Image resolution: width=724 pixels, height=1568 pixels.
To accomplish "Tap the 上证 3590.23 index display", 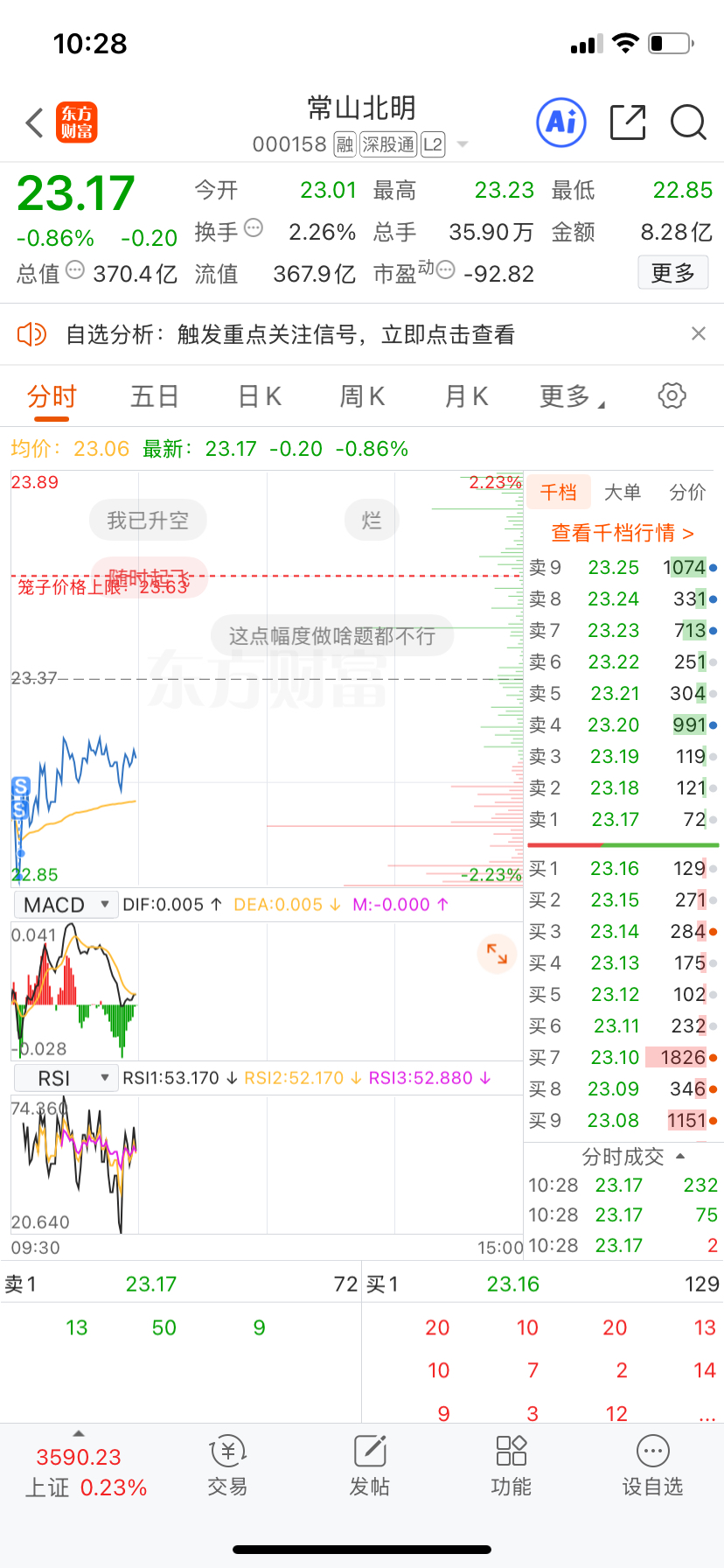I will click(86, 1472).
